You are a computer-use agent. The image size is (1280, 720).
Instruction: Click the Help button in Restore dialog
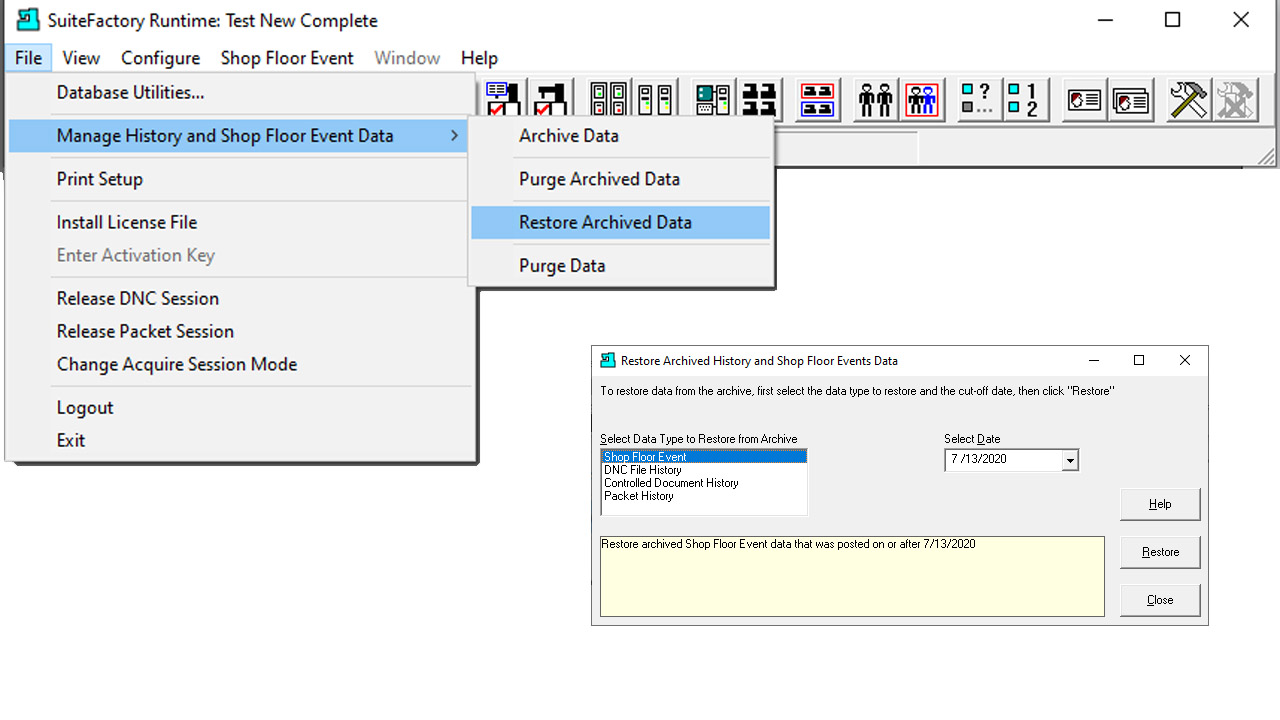1160,504
